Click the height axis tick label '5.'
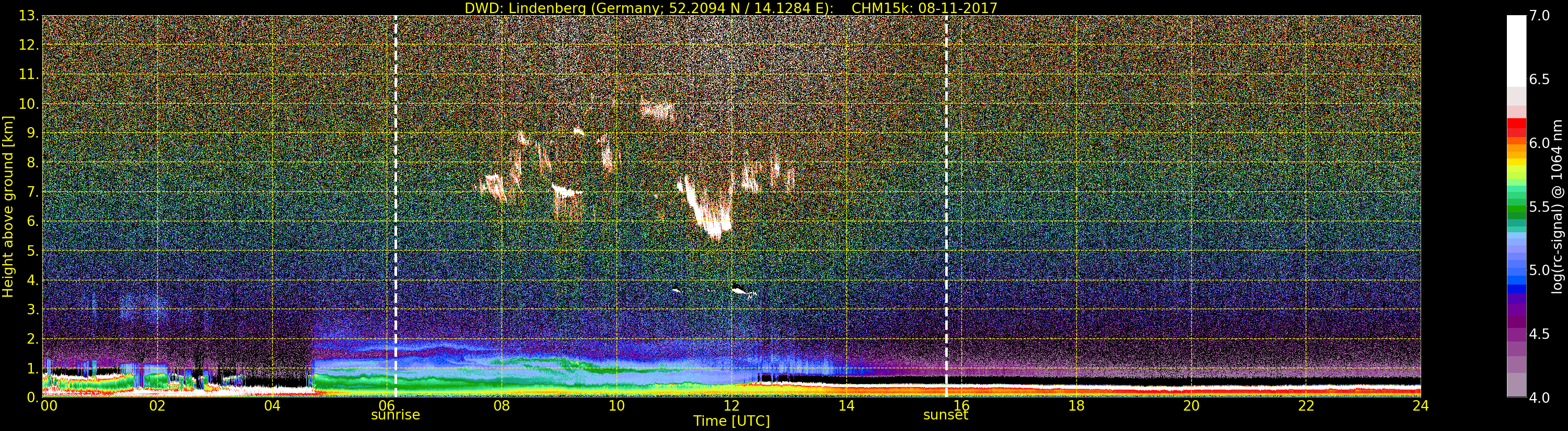1568x431 pixels. (32, 251)
